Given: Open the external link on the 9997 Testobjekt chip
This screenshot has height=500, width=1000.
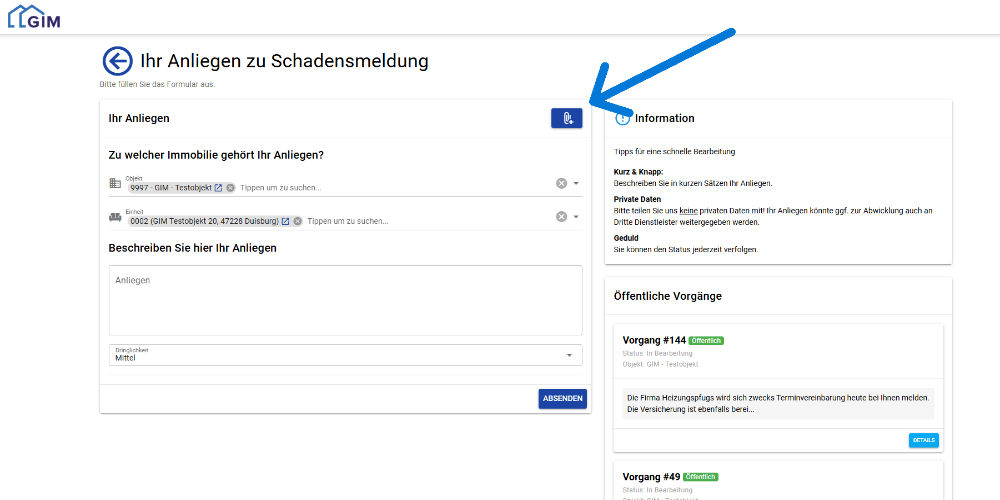Looking at the screenshot, I should coord(218,188).
